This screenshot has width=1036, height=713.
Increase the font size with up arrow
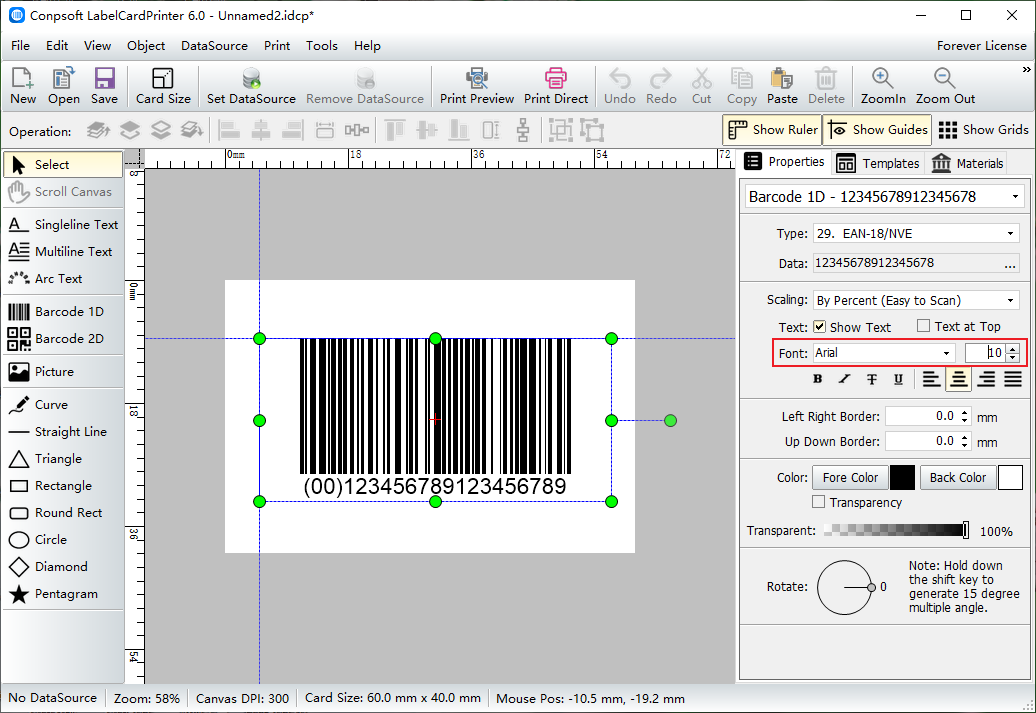[x=1013, y=348]
